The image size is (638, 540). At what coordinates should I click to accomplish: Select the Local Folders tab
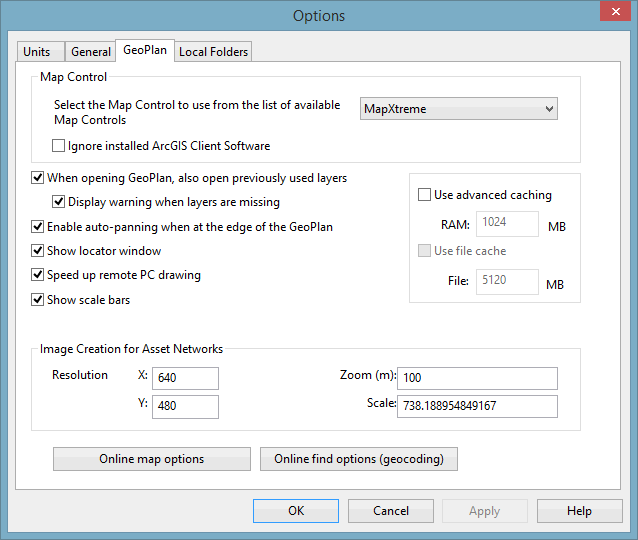pyautogui.click(x=213, y=52)
